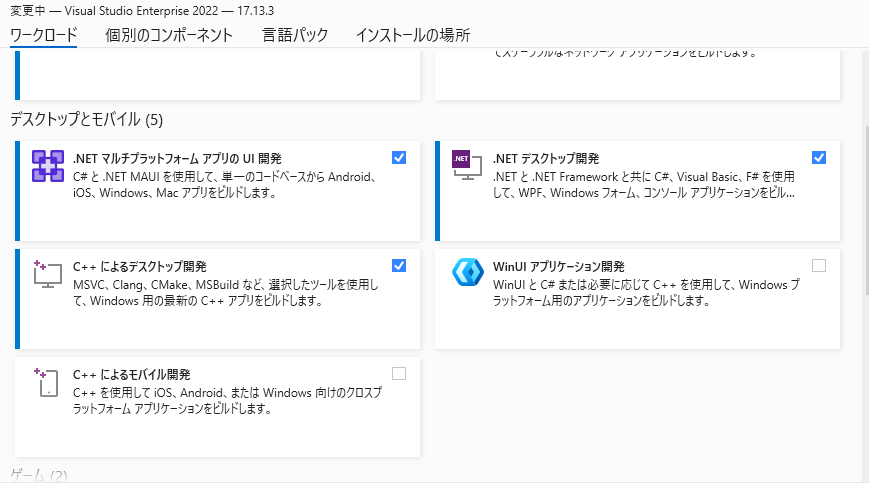Screen dimensions: 869x483
Task: Select the .NET デスクトップ開発 title text
Action: pyautogui.click(x=546, y=159)
